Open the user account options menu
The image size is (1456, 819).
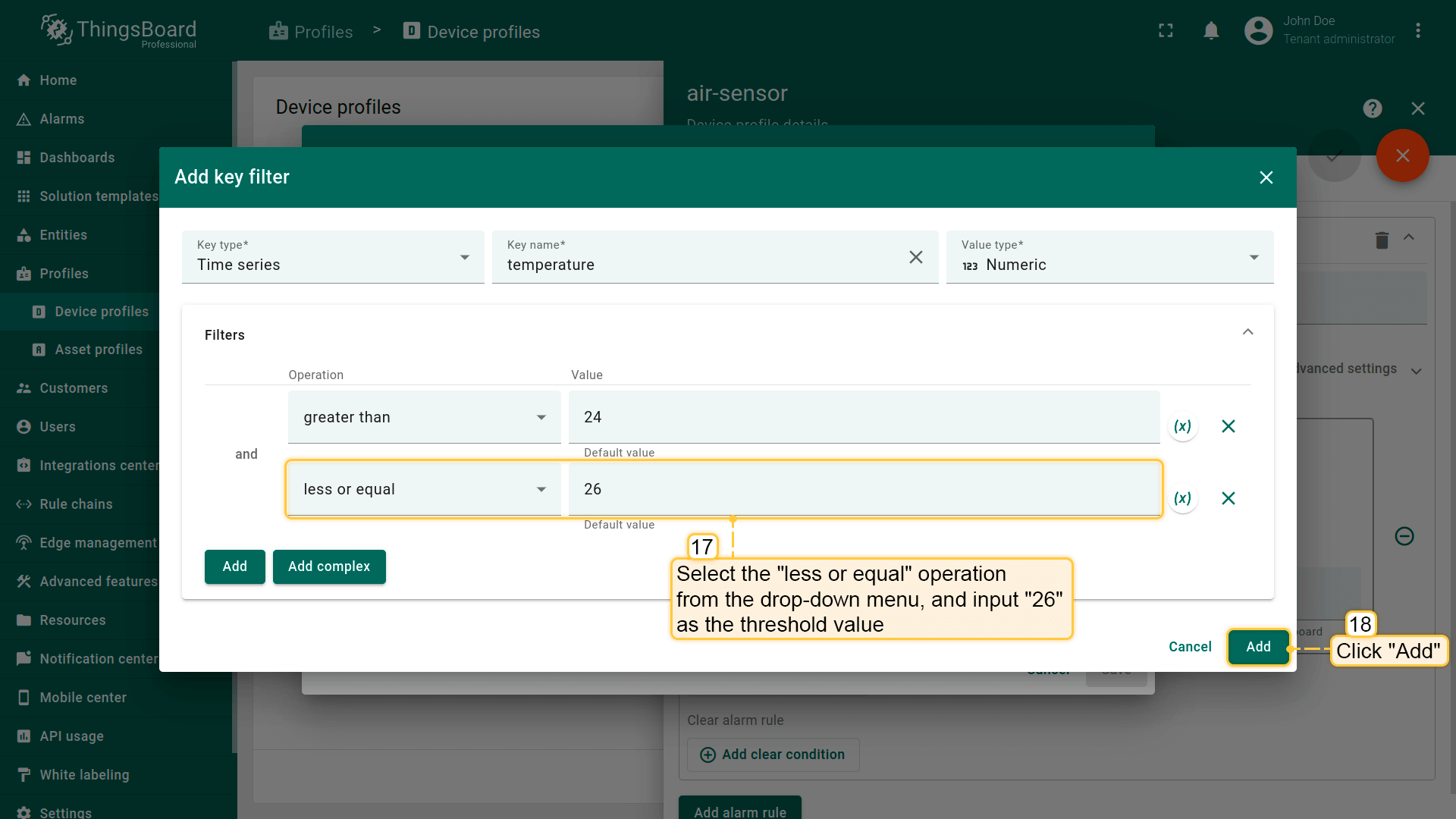click(x=1417, y=31)
